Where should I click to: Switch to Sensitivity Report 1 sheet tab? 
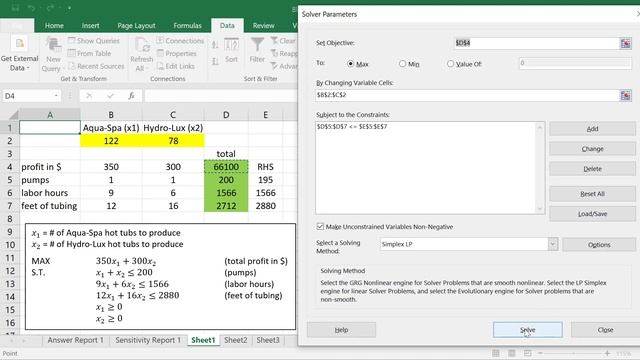(x=148, y=340)
